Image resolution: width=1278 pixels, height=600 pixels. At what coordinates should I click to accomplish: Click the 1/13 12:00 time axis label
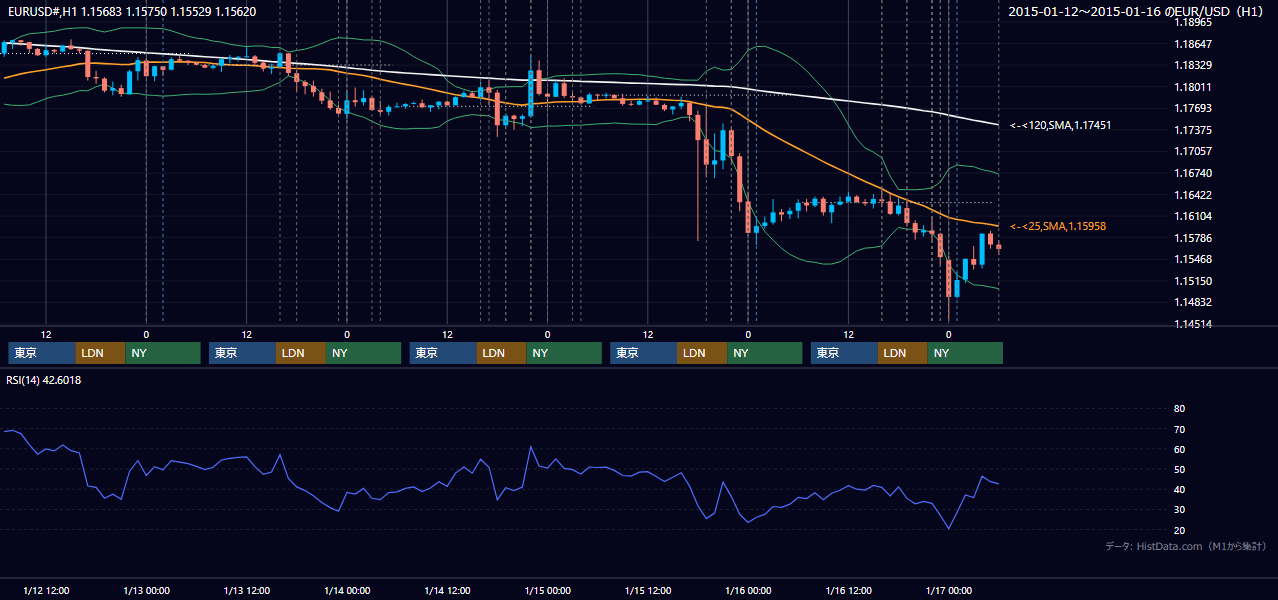(247, 590)
